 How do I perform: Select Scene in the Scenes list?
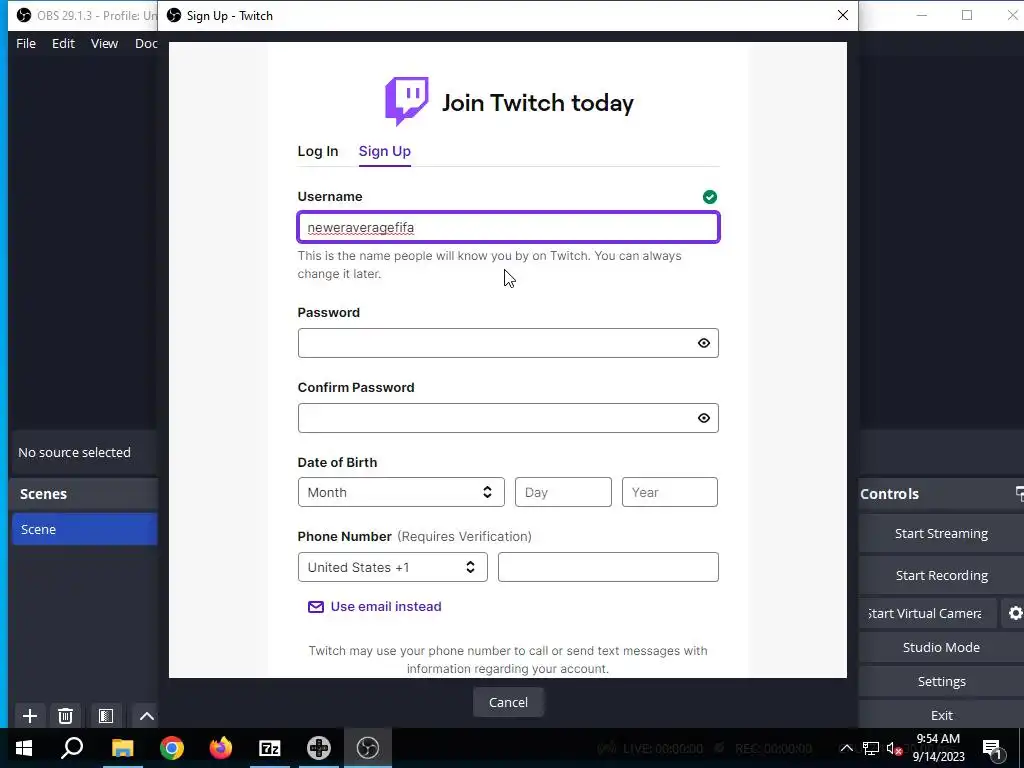click(x=85, y=529)
